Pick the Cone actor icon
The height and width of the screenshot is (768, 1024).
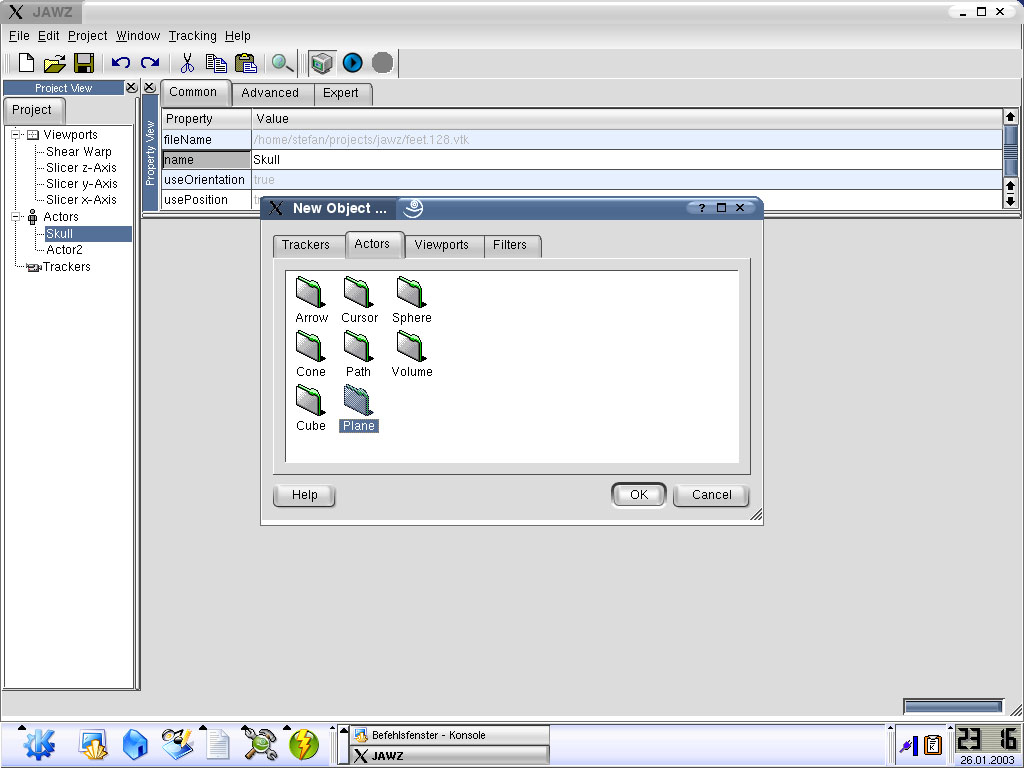[x=311, y=347]
